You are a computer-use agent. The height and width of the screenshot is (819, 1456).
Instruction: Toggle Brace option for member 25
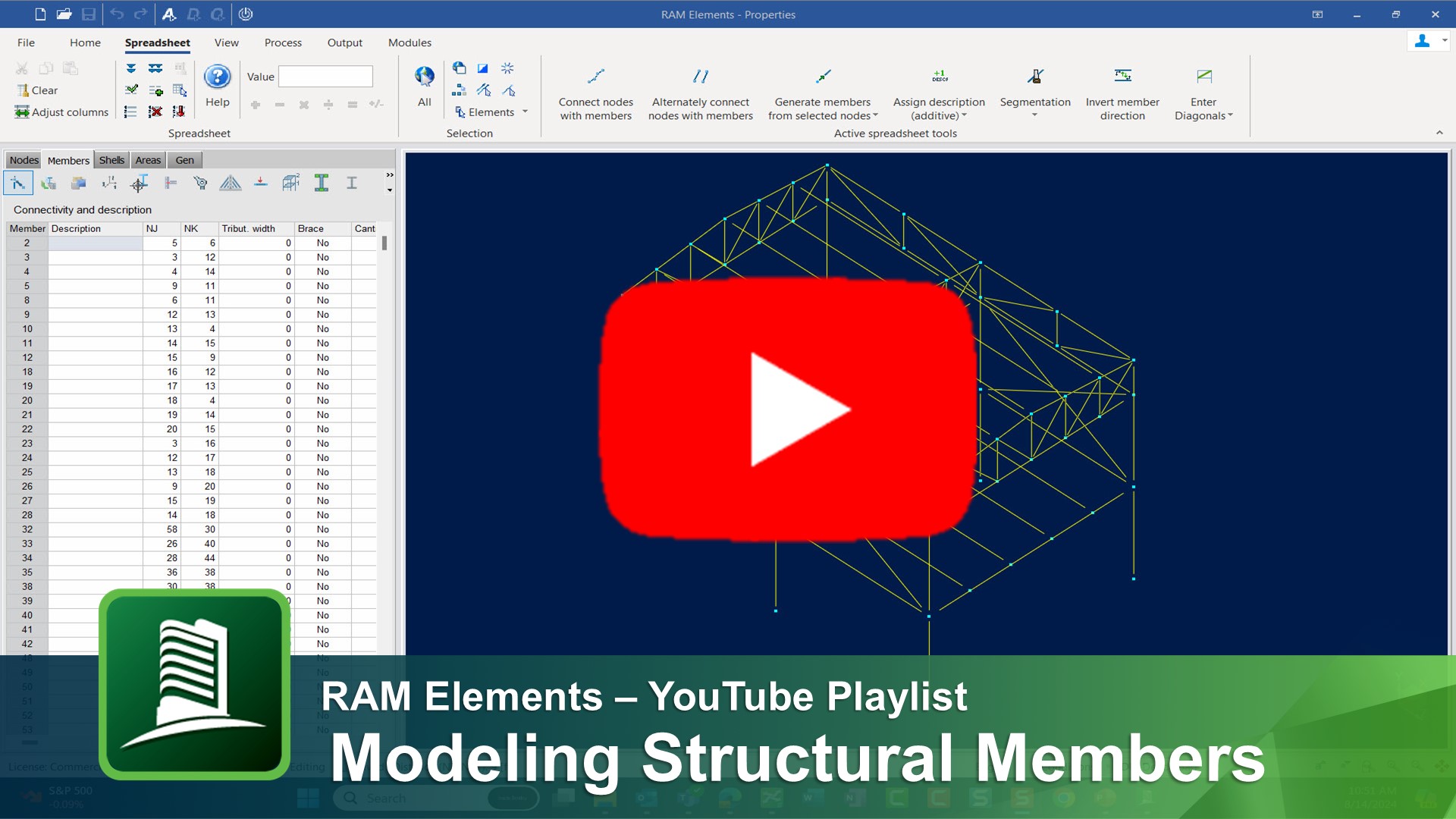pos(323,472)
